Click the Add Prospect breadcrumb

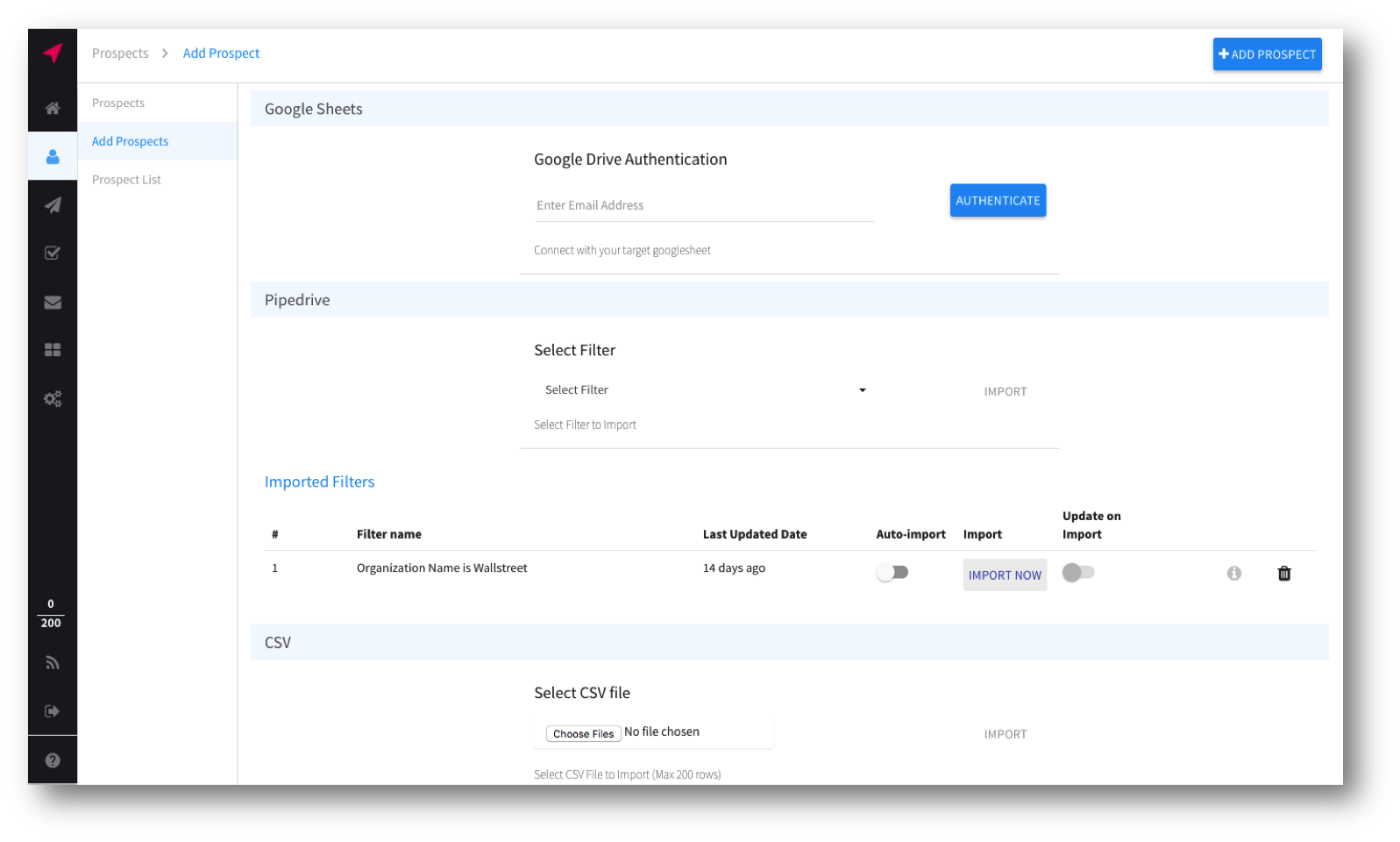pos(221,54)
